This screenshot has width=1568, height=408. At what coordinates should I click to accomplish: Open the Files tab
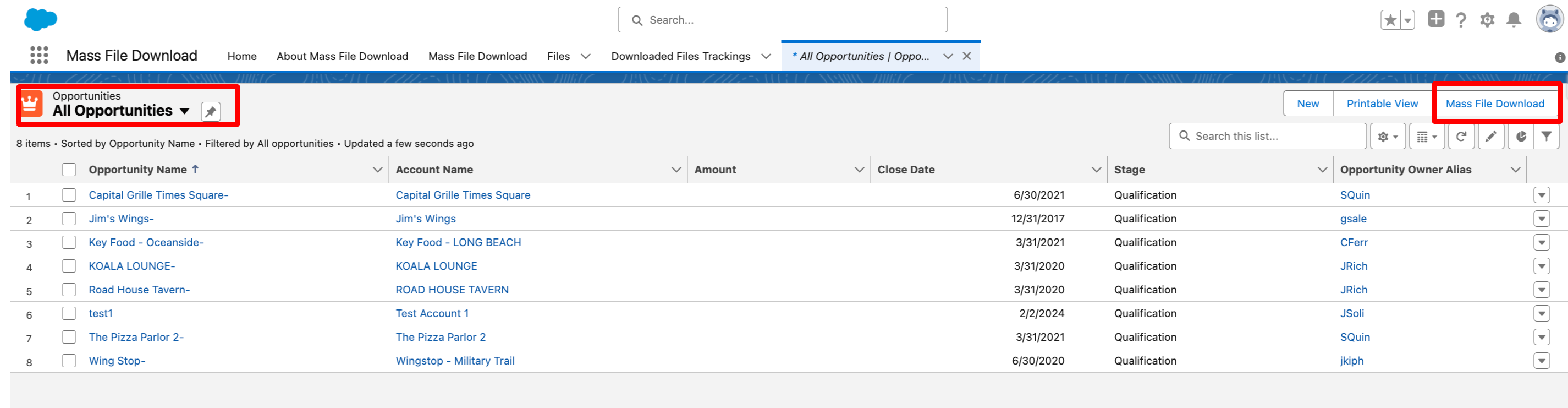[558, 56]
